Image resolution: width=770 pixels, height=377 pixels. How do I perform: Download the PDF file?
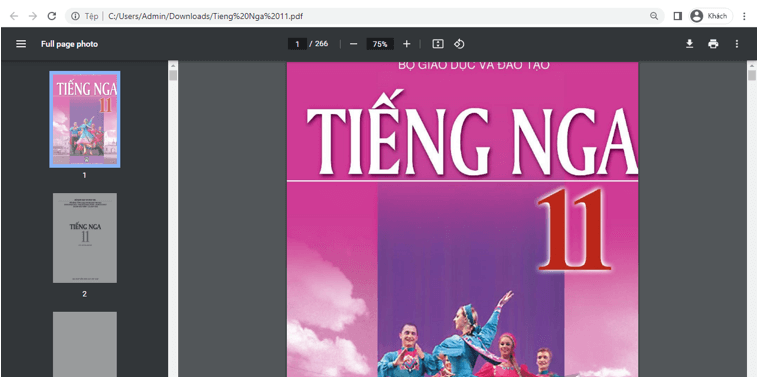pyautogui.click(x=689, y=44)
